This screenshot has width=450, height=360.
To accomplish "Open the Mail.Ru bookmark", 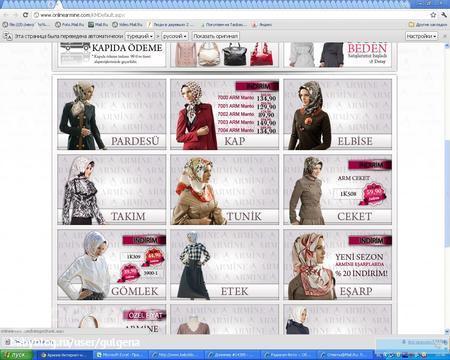I will pos(98,24).
